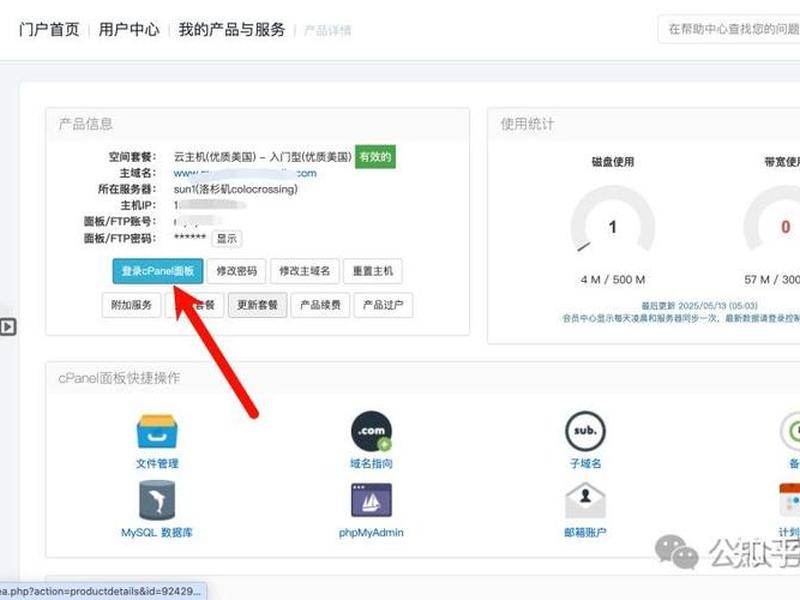Click the phpMyAdmin text link
The image size is (800, 600).
click(x=371, y=533)
